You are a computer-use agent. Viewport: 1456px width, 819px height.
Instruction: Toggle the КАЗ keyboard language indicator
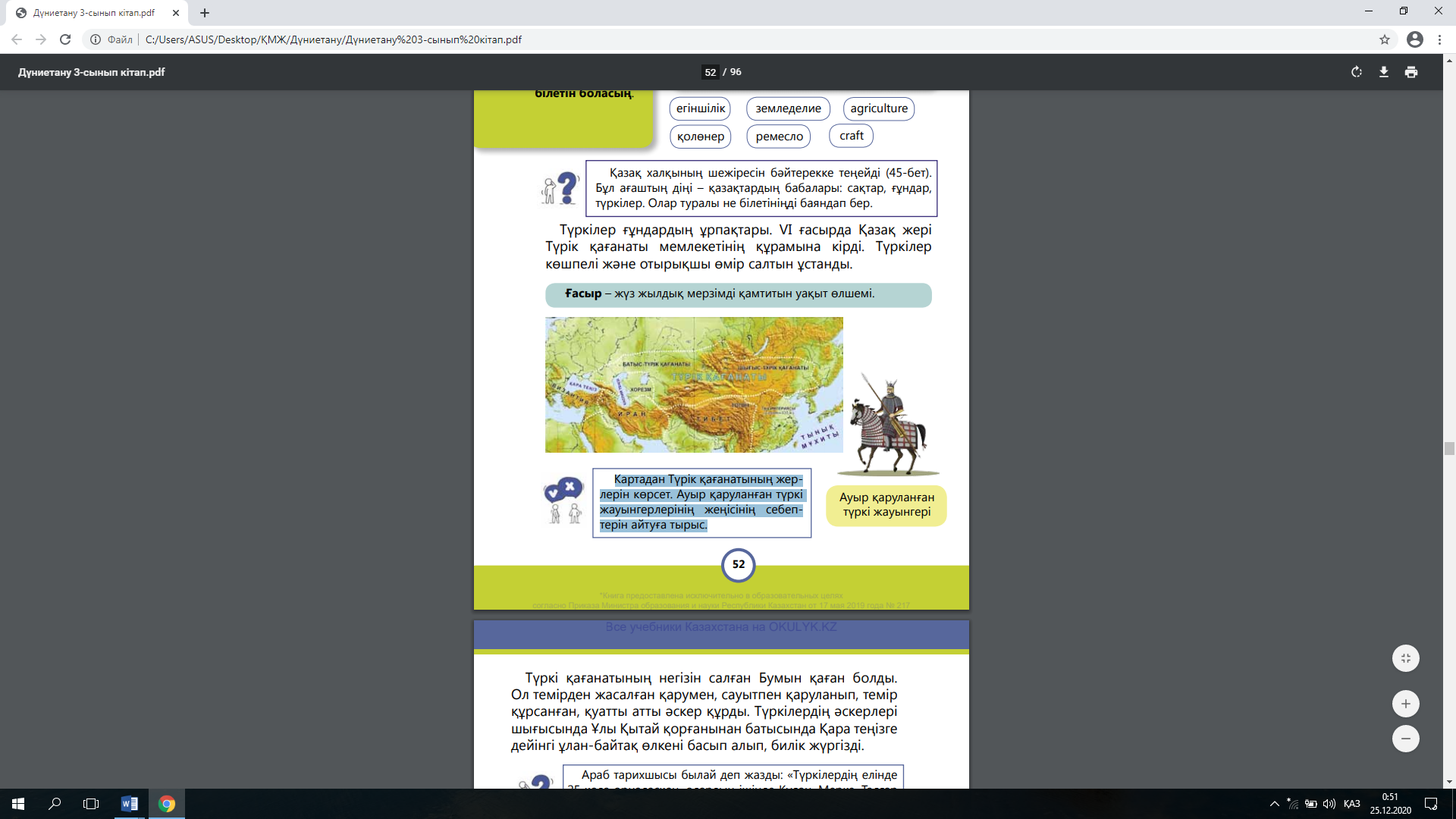pos(1351,804)
